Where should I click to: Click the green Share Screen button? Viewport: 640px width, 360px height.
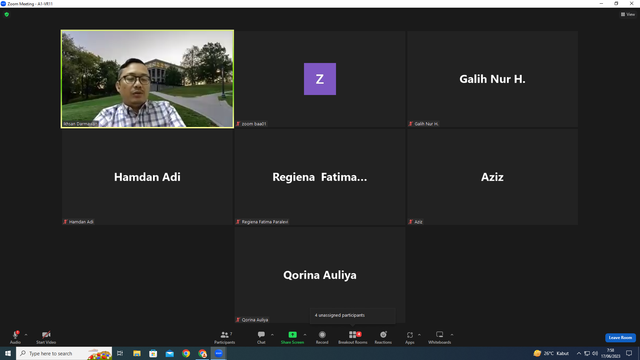pos(292,337)
